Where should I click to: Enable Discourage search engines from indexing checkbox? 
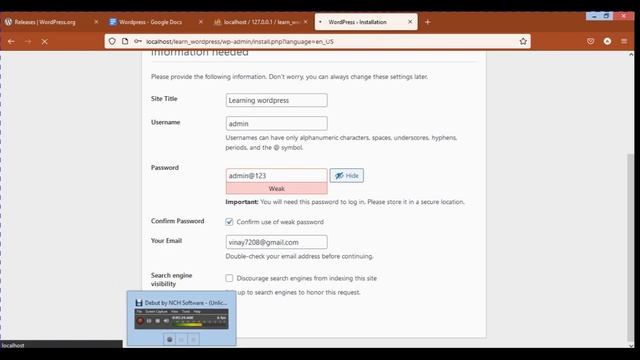pyautogui.click(x=229, y=278)
